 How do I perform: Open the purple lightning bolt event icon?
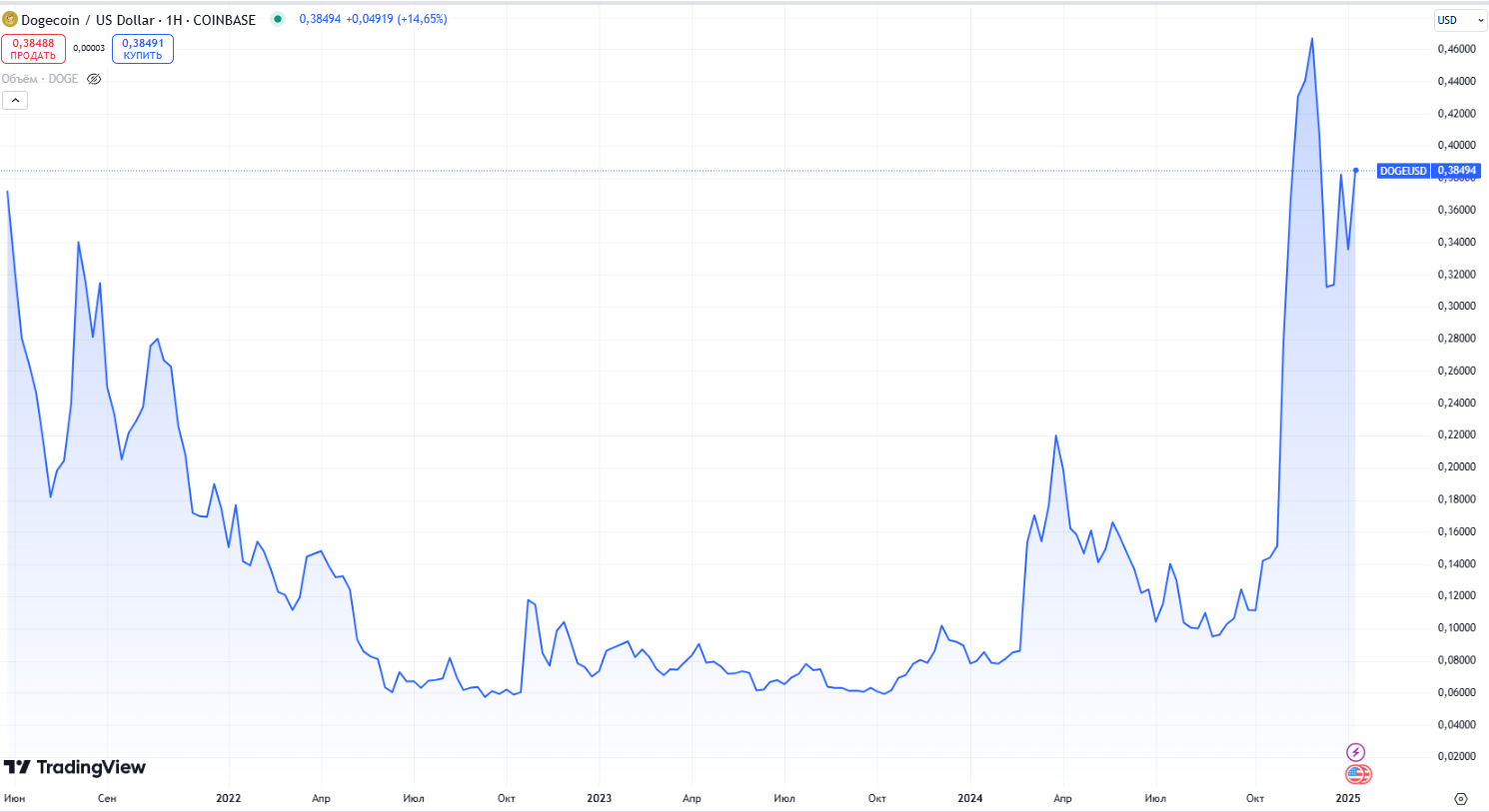(x=1355, y=752)
